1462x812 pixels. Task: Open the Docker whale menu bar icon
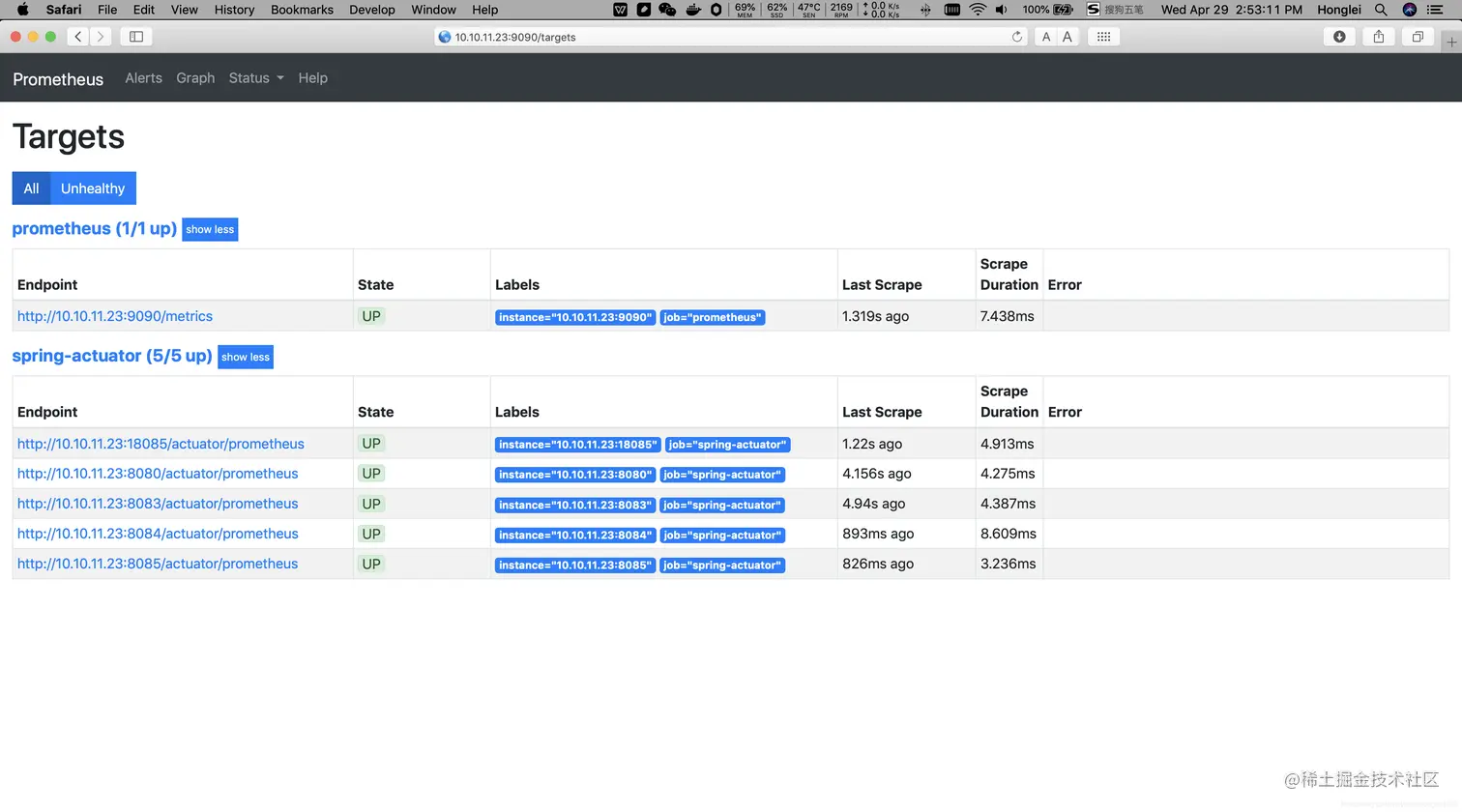(693, 10)
